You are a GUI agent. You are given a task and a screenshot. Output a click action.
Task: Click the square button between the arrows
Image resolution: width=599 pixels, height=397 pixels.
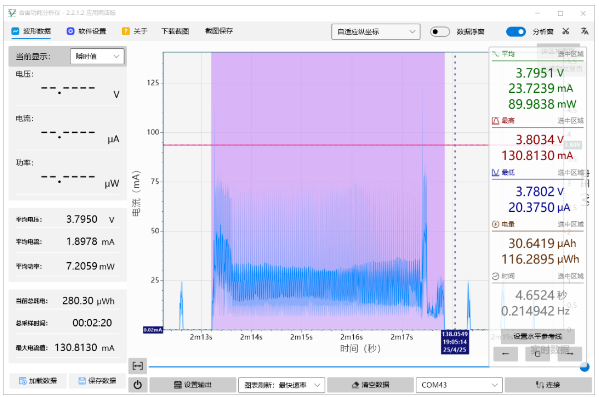[x=537, y=354]
